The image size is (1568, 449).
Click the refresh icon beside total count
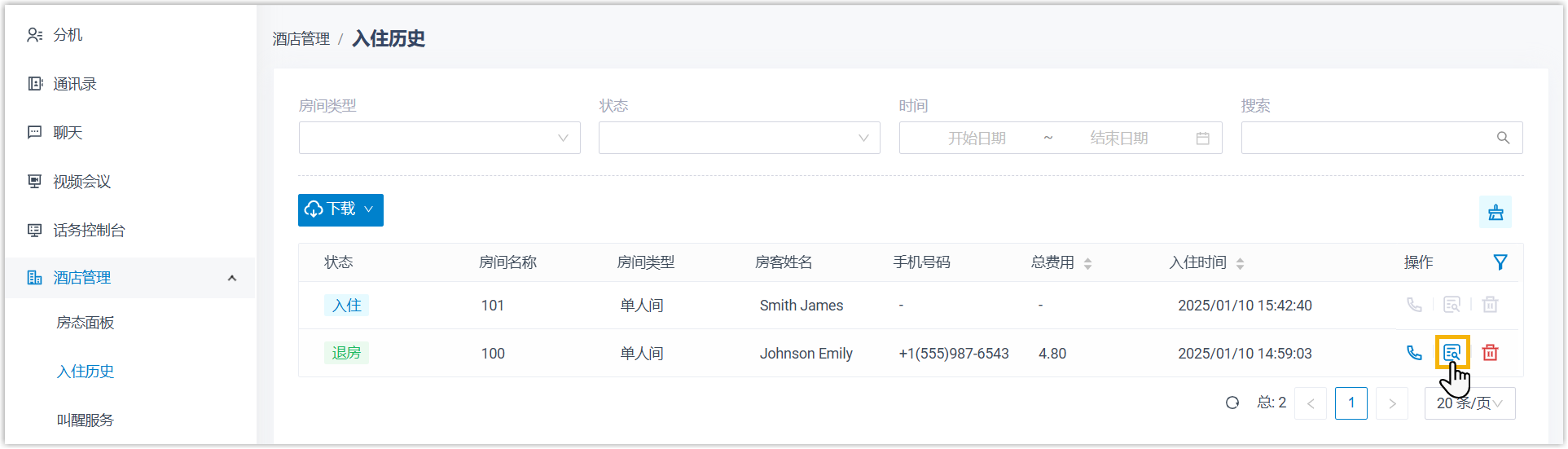click(1232, 403)
